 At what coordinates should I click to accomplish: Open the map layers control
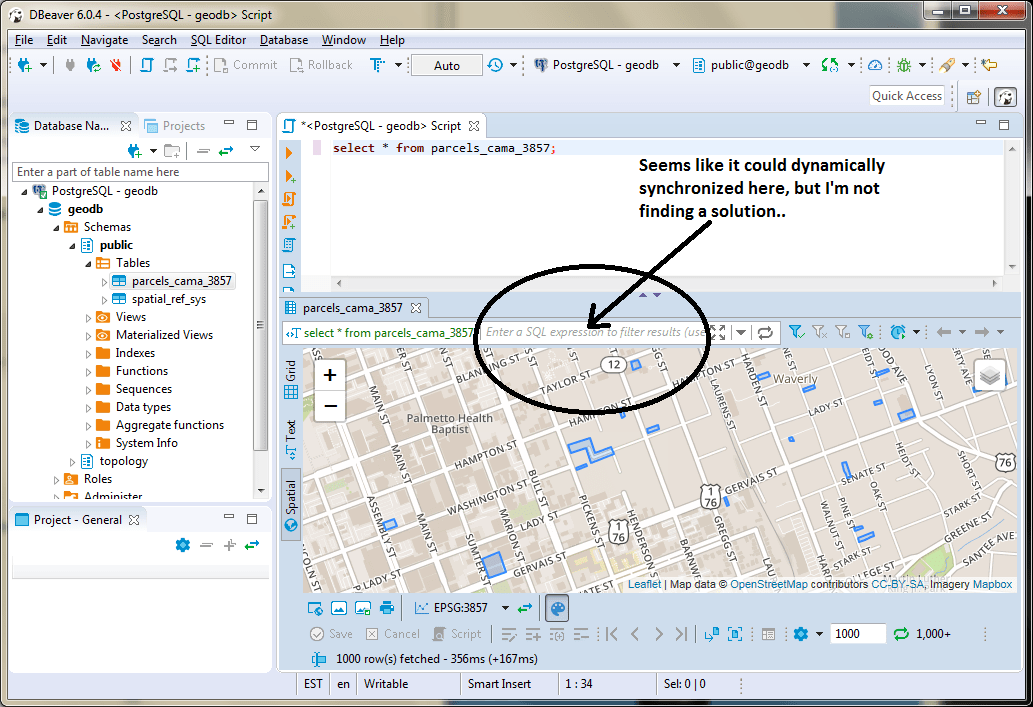pyautogui.click(x=989, y=375)
